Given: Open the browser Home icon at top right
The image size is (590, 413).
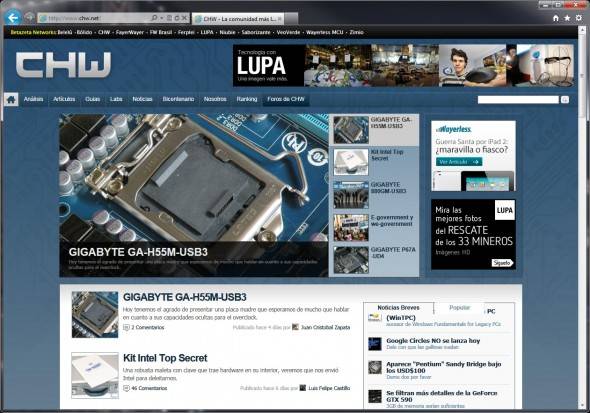Looking at the screenshot, I should click(x=556, y=18).
